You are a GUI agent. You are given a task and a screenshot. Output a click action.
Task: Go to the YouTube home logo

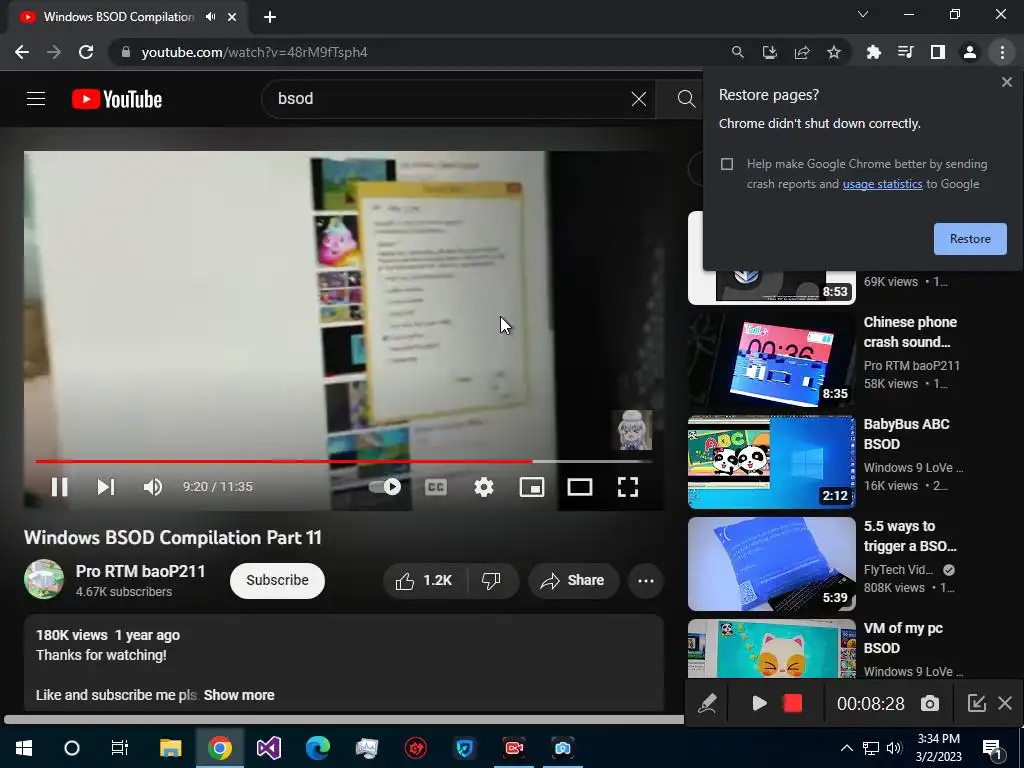tap(117, 99)
